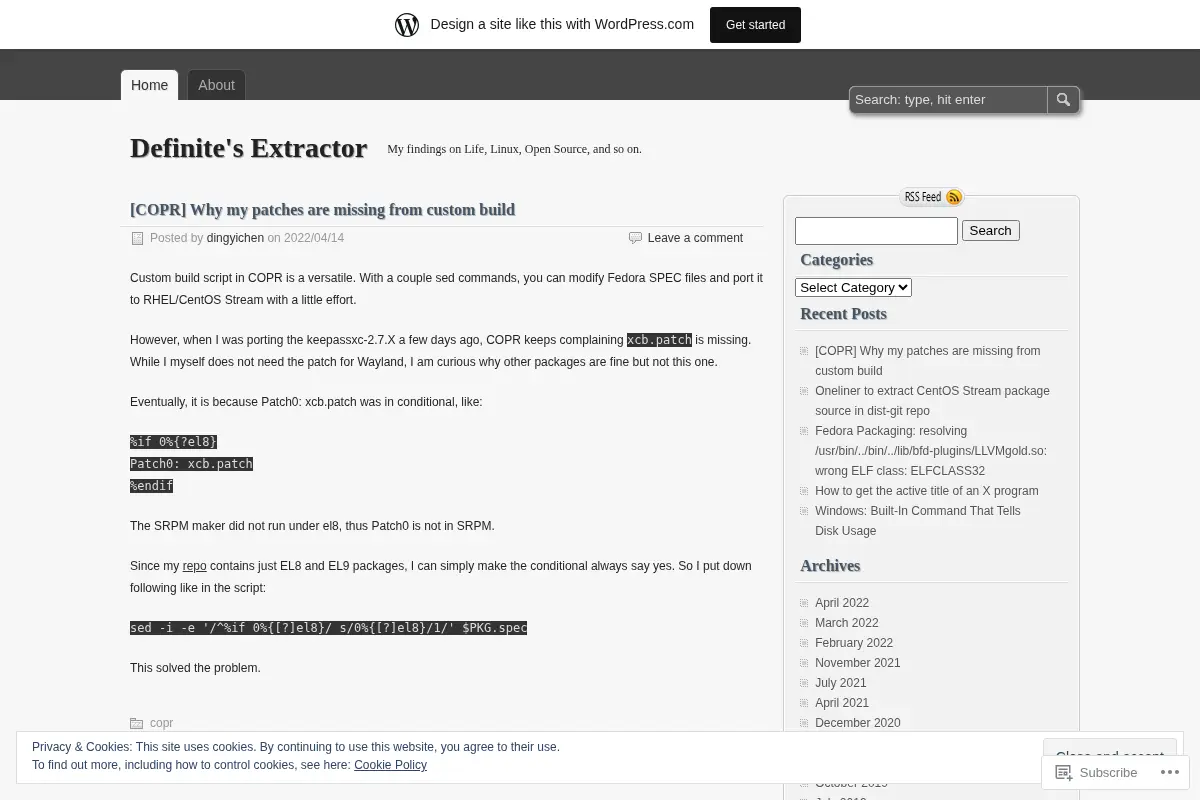
Task: Click the sidebar Search button
Action: 990,231
